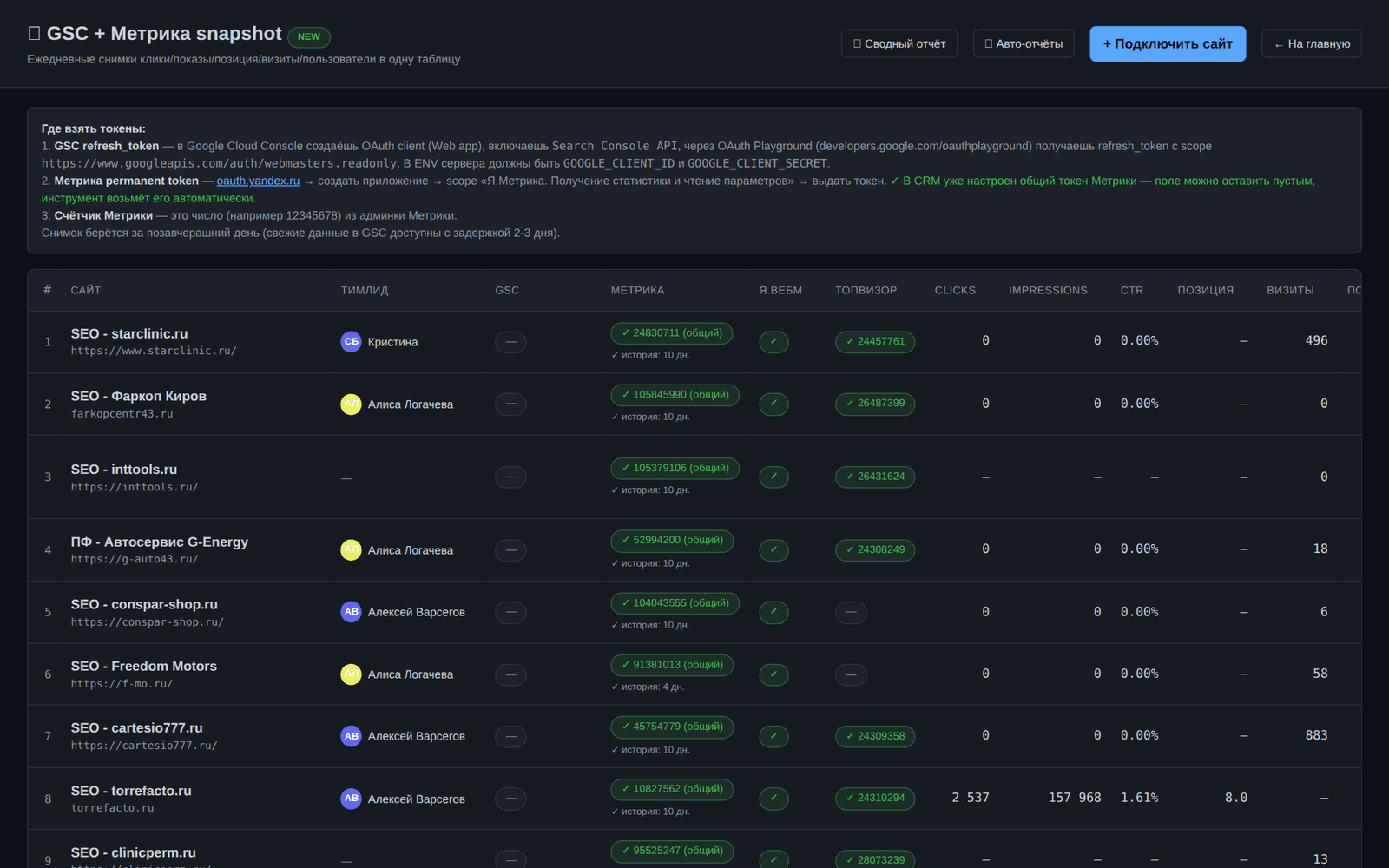
Task: Toggle Я.Вебм checkmark for starclinic.ru
Action: 773,342
